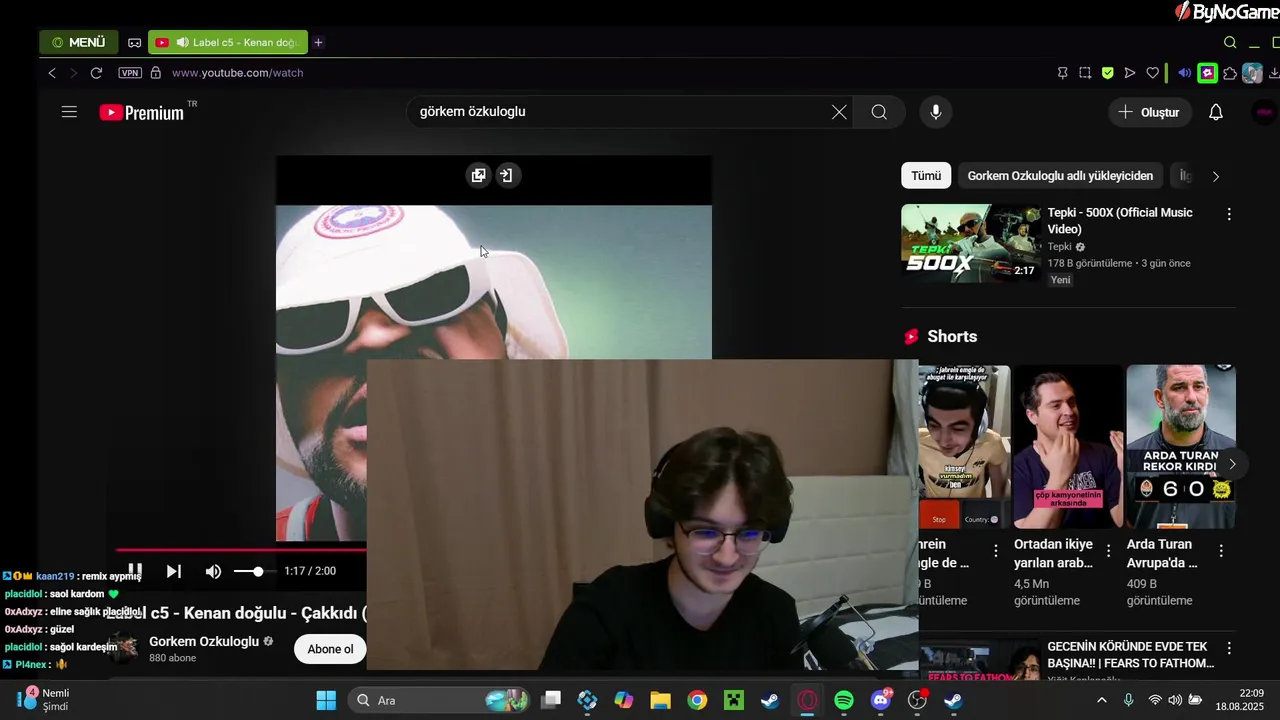
Task: Open the YouTube hamburger guide menu
Action: click(x=69, y=112)
